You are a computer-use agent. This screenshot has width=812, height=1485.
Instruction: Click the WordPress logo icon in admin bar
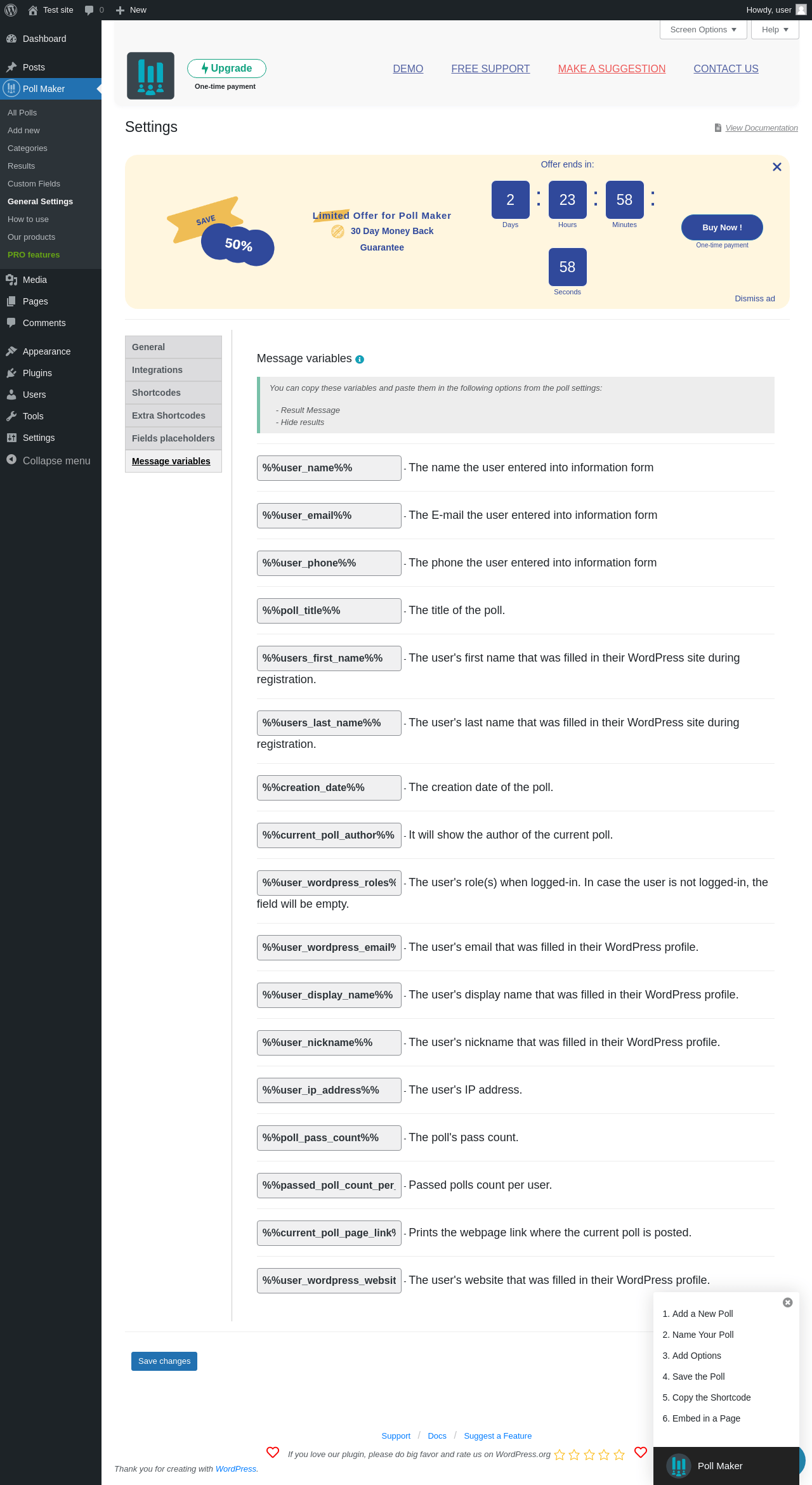[x=11, y=10]
